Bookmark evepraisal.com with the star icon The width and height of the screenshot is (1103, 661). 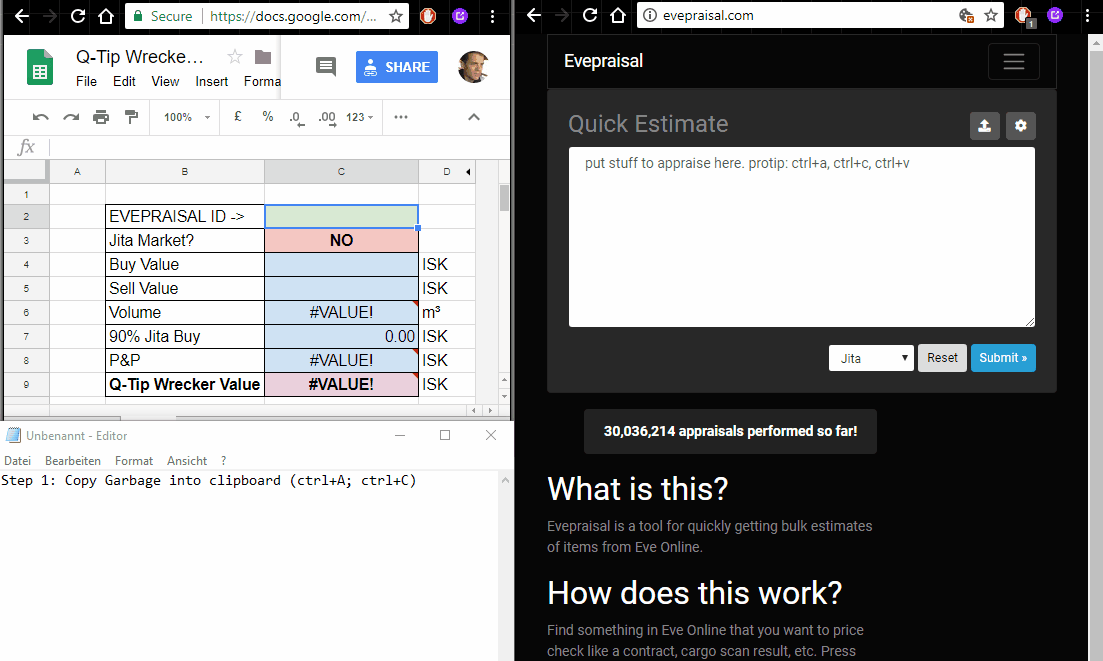pos(991,15)
